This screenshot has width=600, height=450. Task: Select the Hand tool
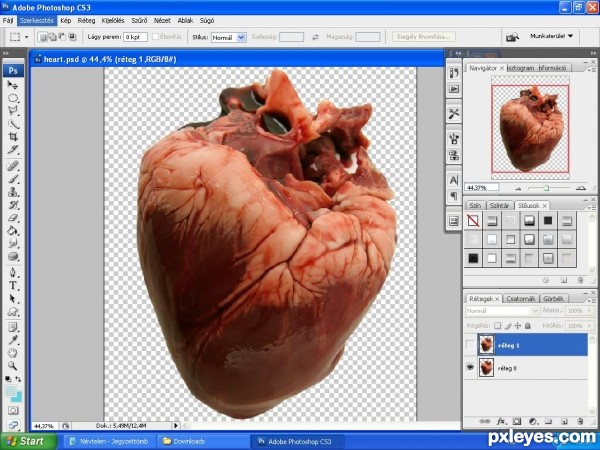coord(13,353)
